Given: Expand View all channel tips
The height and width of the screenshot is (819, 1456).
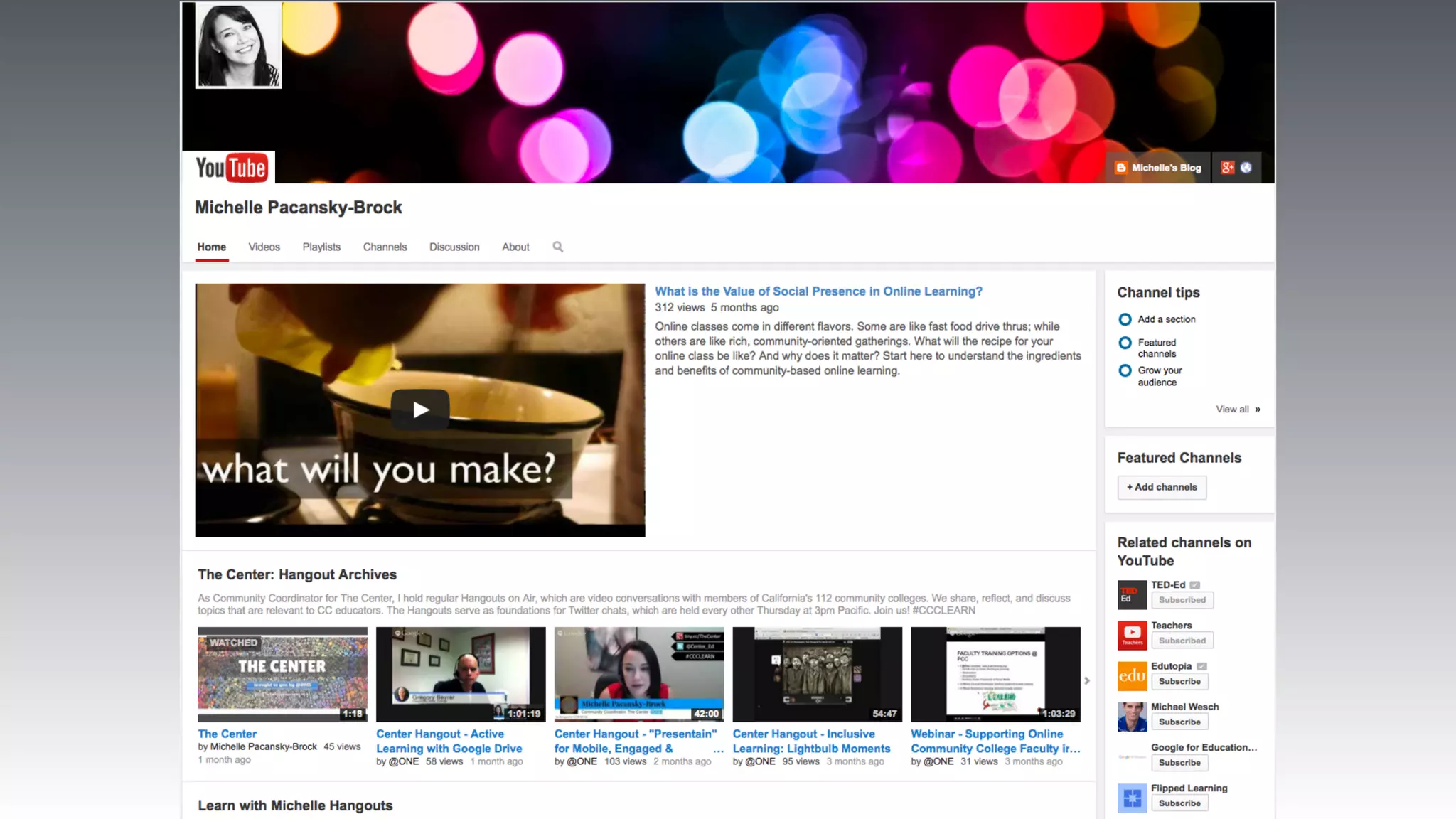Looking at the screenshot, I should pyautogui.click(x=1237, y=409).
